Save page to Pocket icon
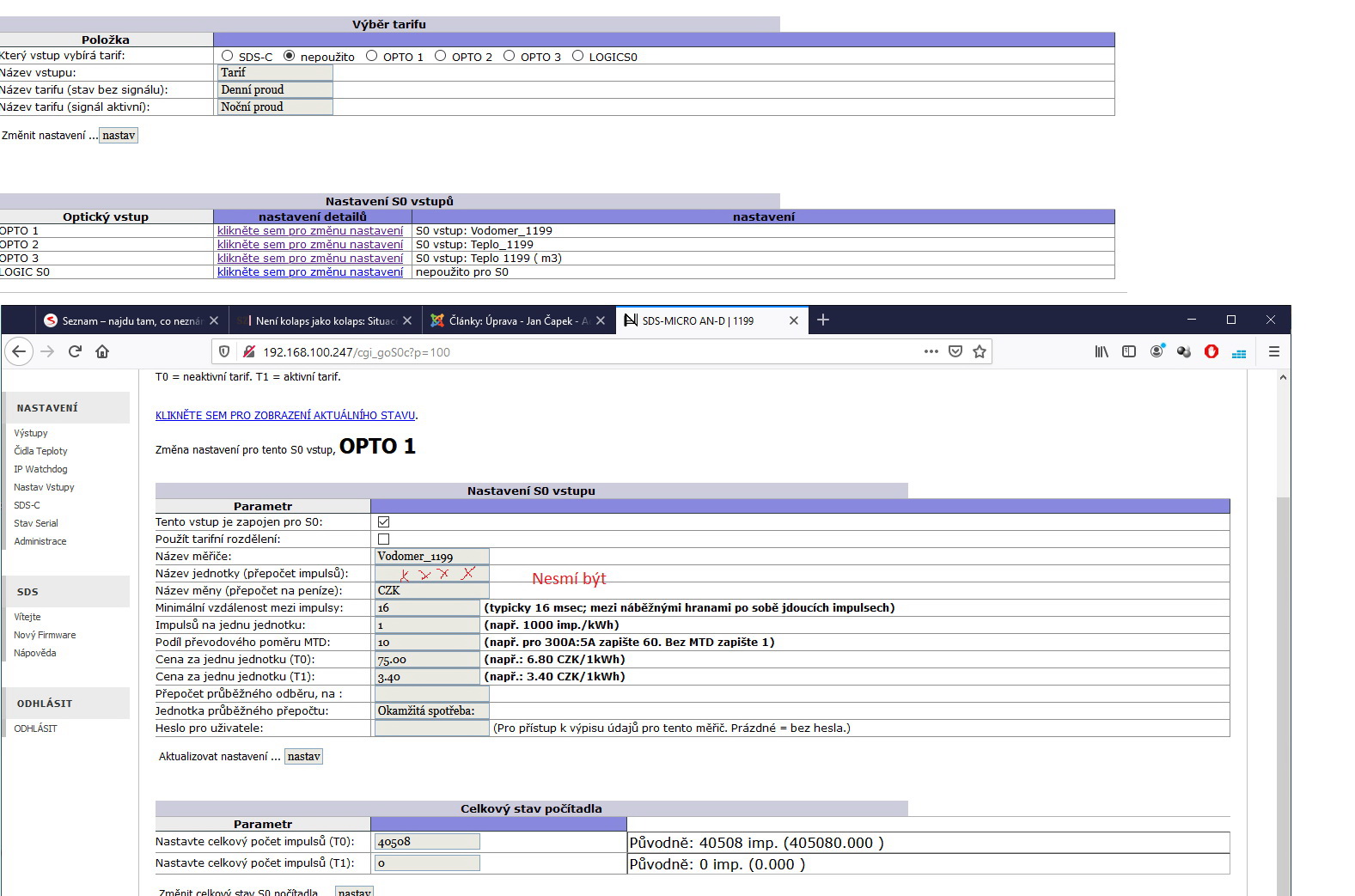The height and width of the screenshot is (896, 1355). click(x=955, y=351)
